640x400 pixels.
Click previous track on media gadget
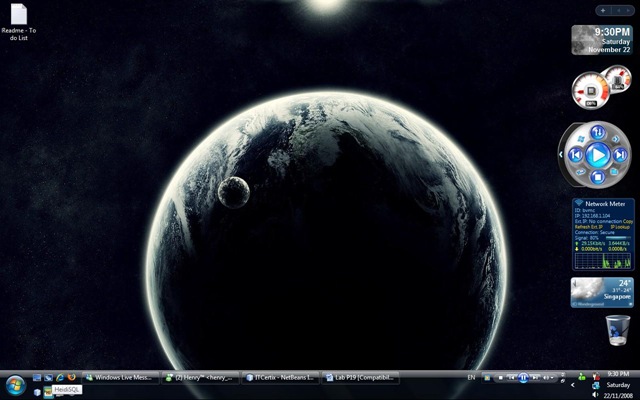pyautogui.click(x=576, y=155)
